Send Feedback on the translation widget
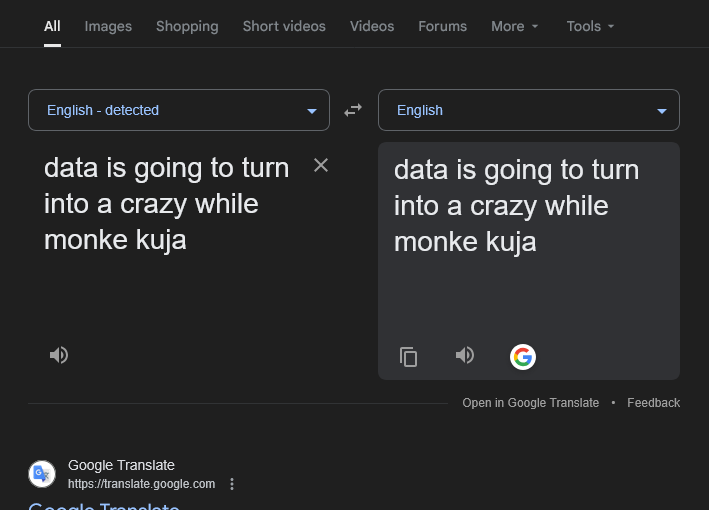Screen dimensions: 709x510 pyautogui.click(x=653, y=403)
